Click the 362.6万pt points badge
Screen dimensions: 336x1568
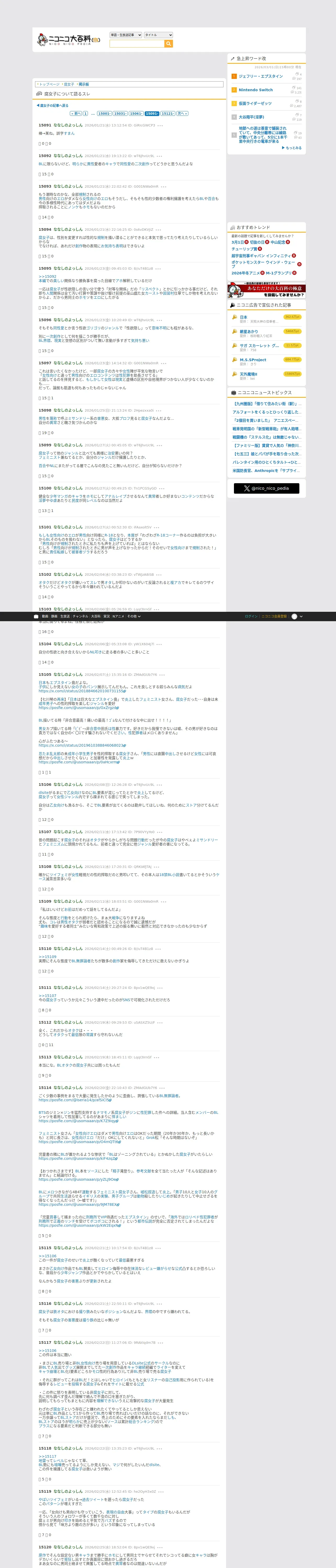293,317
